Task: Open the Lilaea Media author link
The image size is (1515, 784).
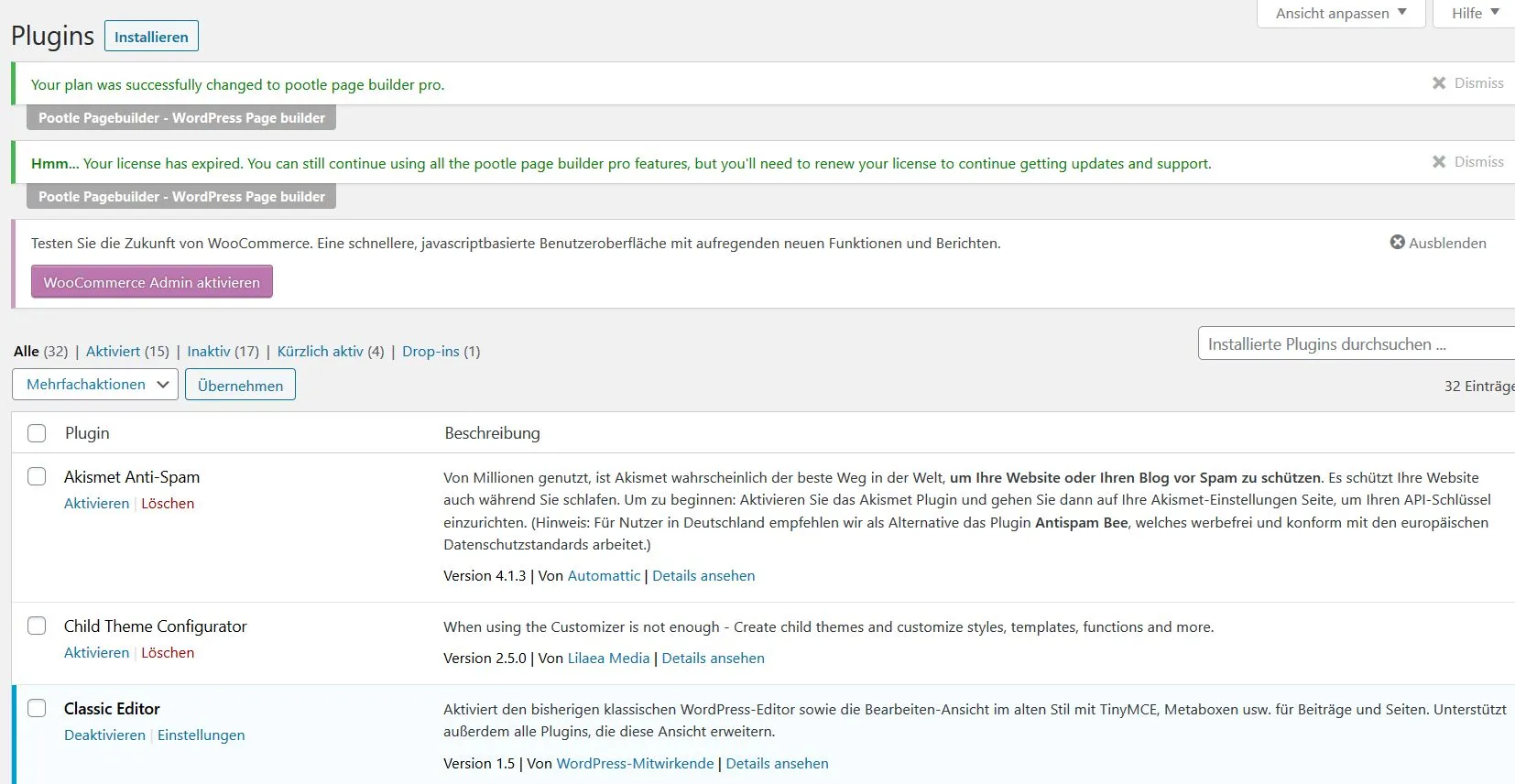Action: [x=608, y=659]
